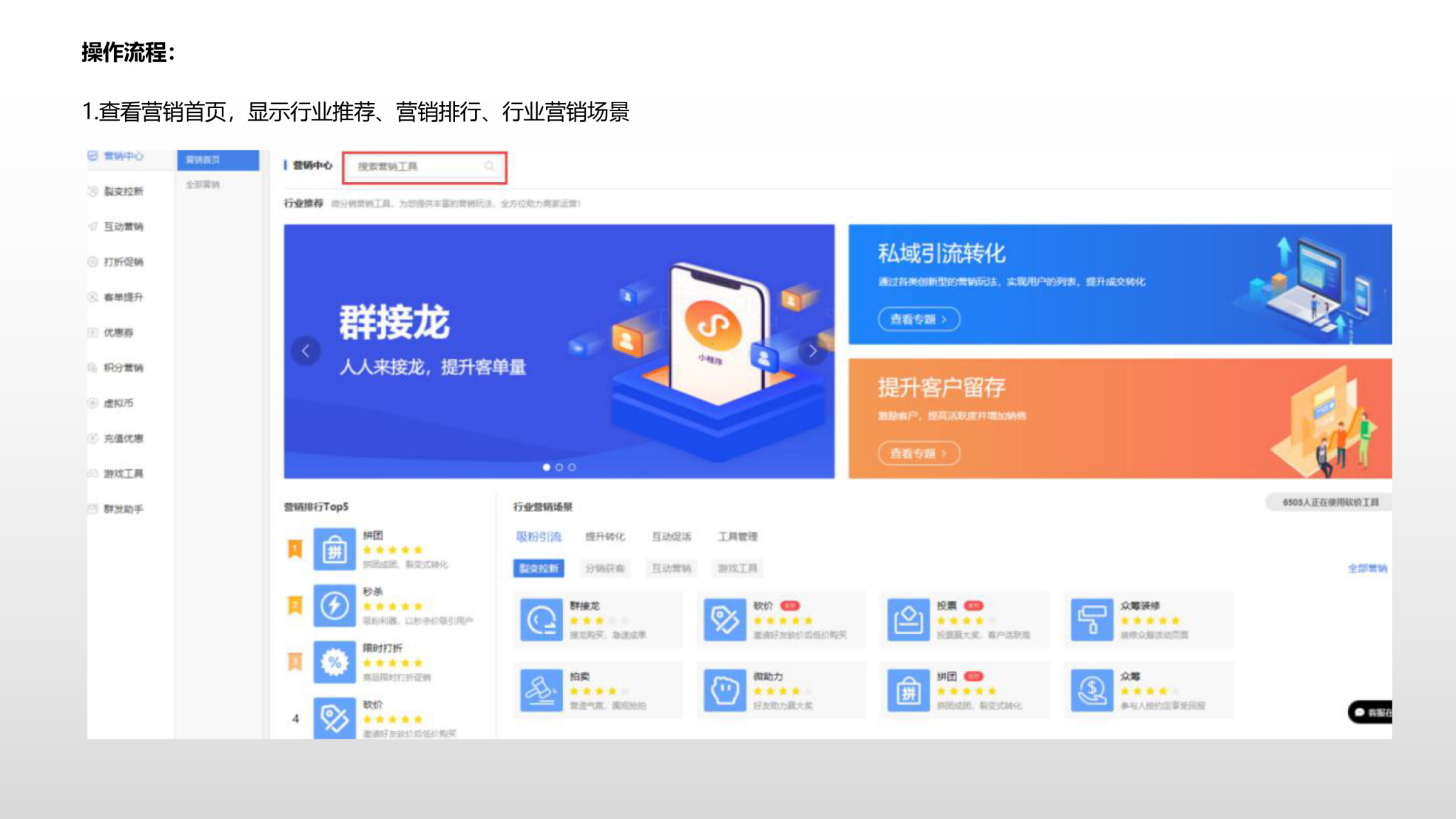This screenshot has width=1456, height=819.
Task: Open the 全部营销 link on right
Action: [x=1366, y=568]
